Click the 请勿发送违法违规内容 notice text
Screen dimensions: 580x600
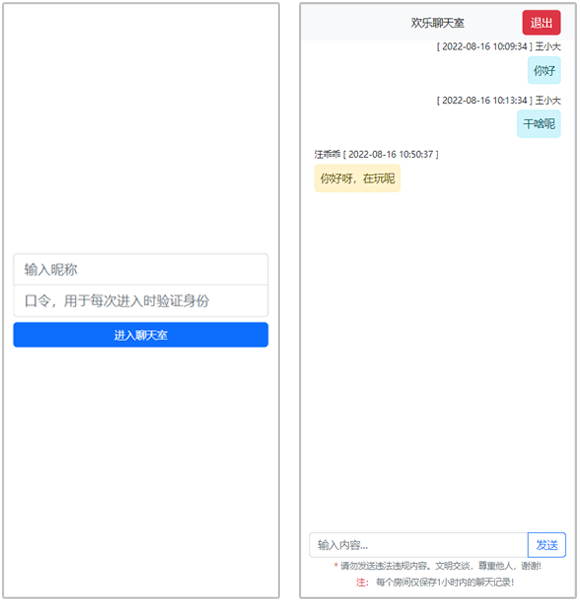[x=438, y=566]
